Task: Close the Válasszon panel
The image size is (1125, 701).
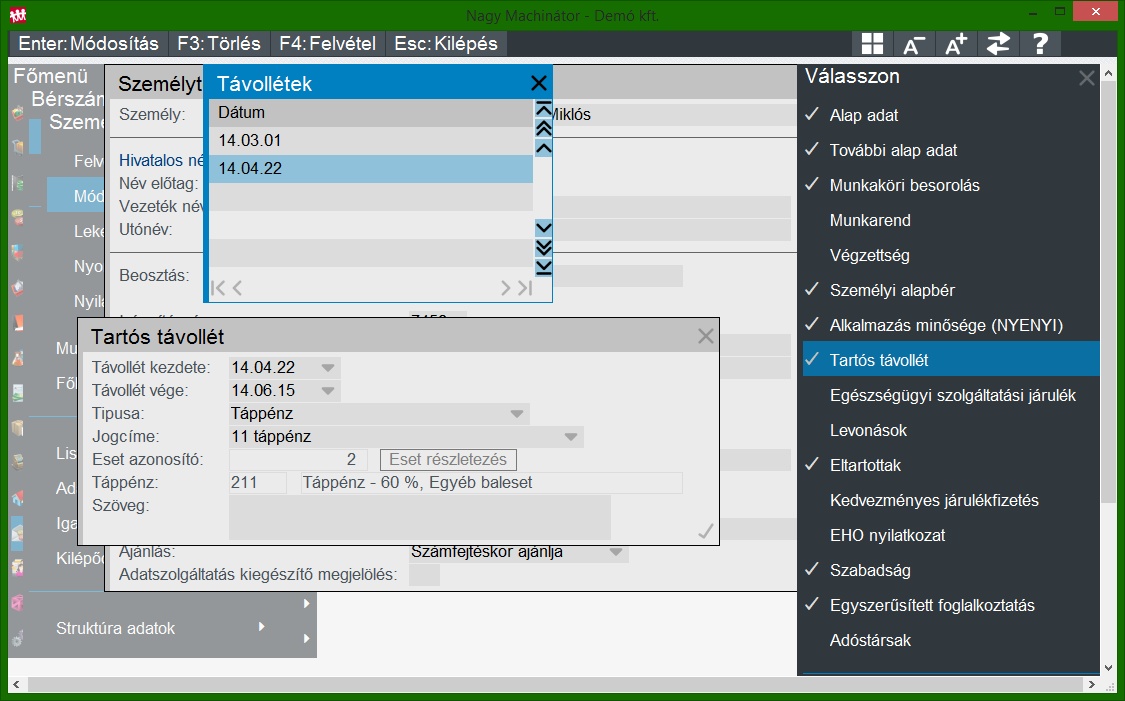Action: 1087,77
